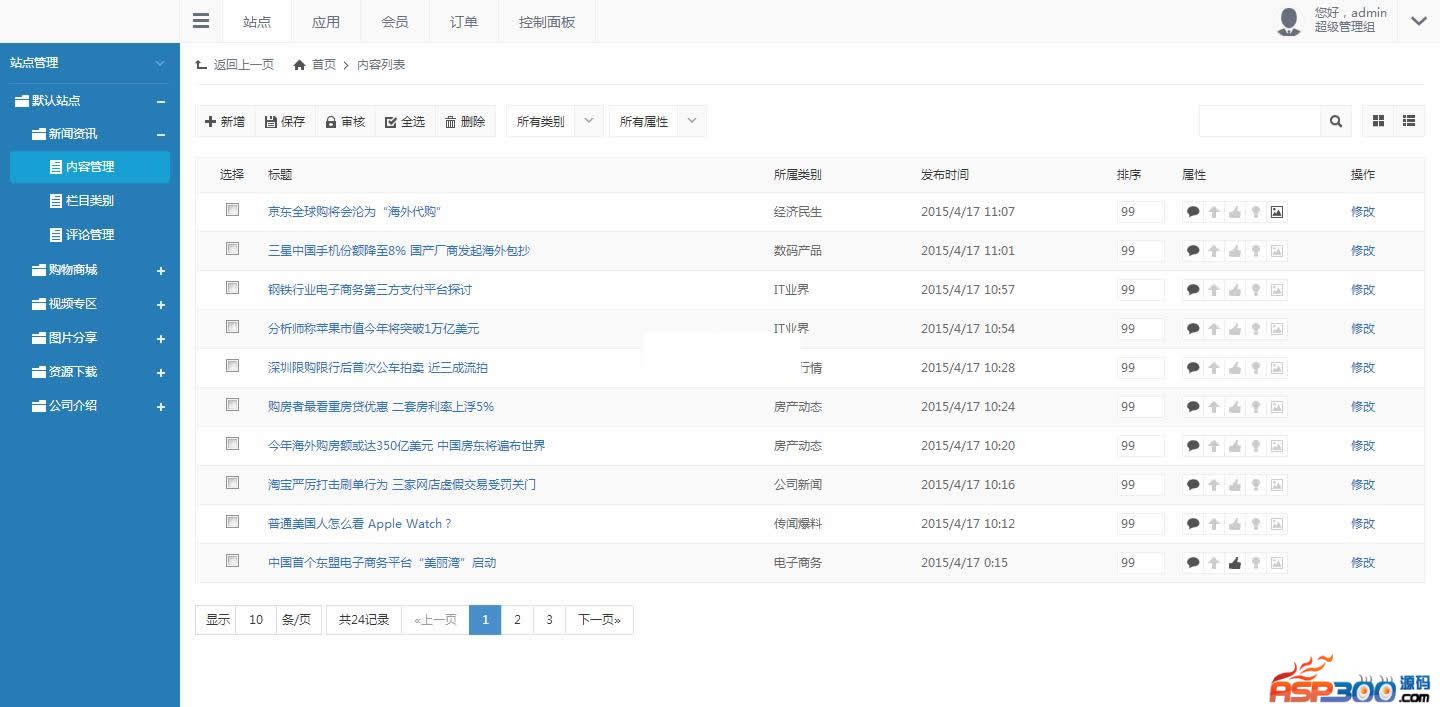The height and width of the screenshot is (707, 1440).
Task: Tick checkbox for 普通美国人怎么看 Apple Watch
Action: (x=233, y=522)
